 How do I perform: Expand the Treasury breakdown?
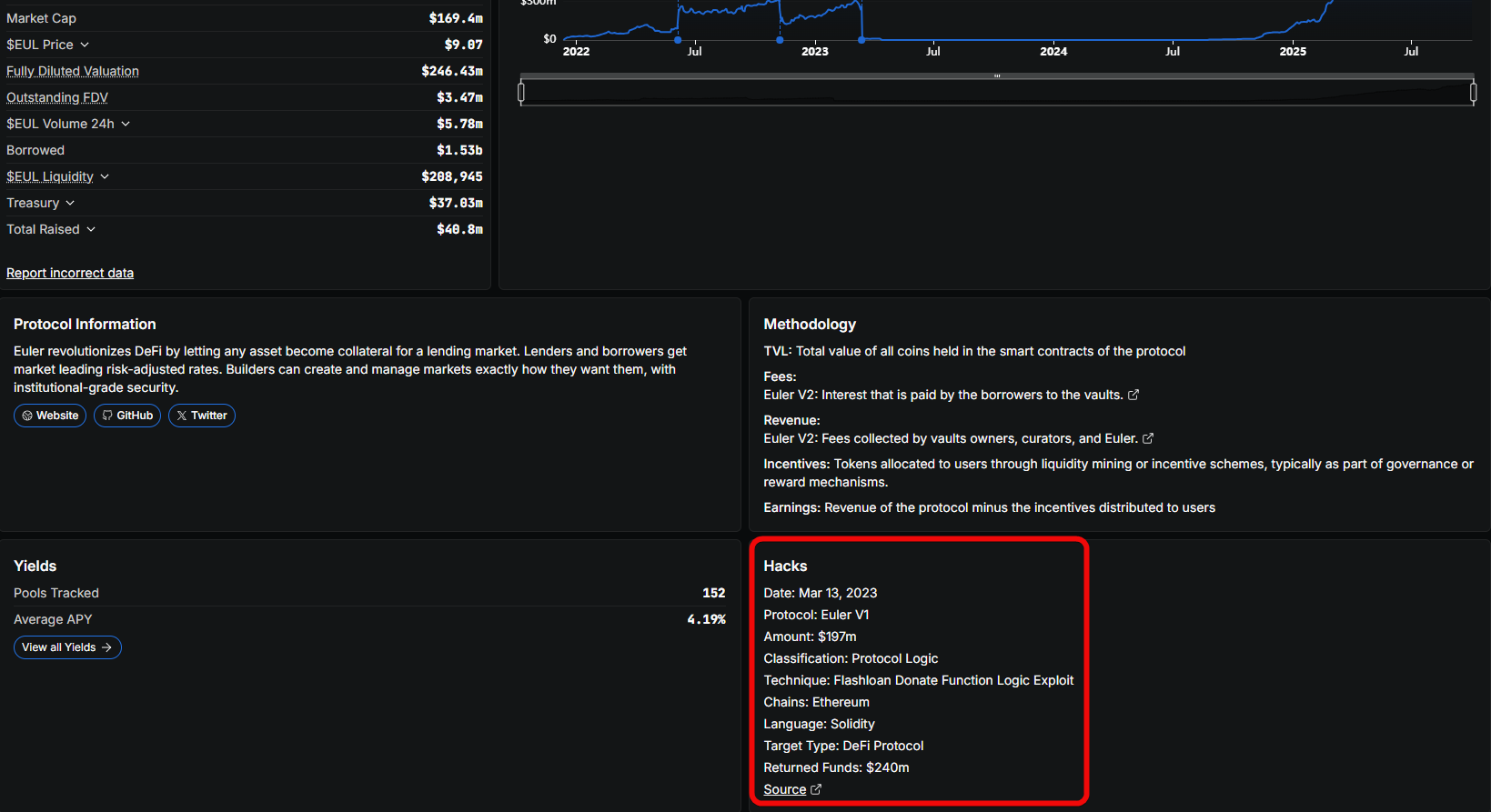[70, 203]
